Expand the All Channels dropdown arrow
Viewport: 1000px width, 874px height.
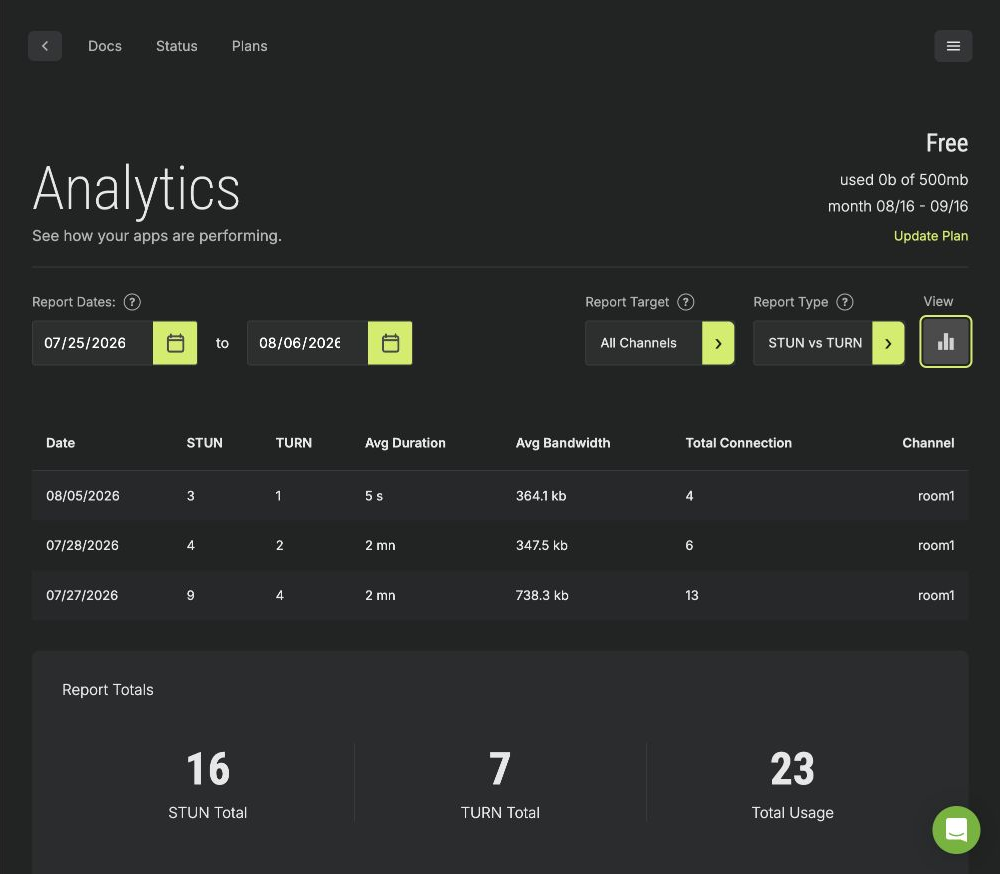pyautogui.click(x=718, y=343)
